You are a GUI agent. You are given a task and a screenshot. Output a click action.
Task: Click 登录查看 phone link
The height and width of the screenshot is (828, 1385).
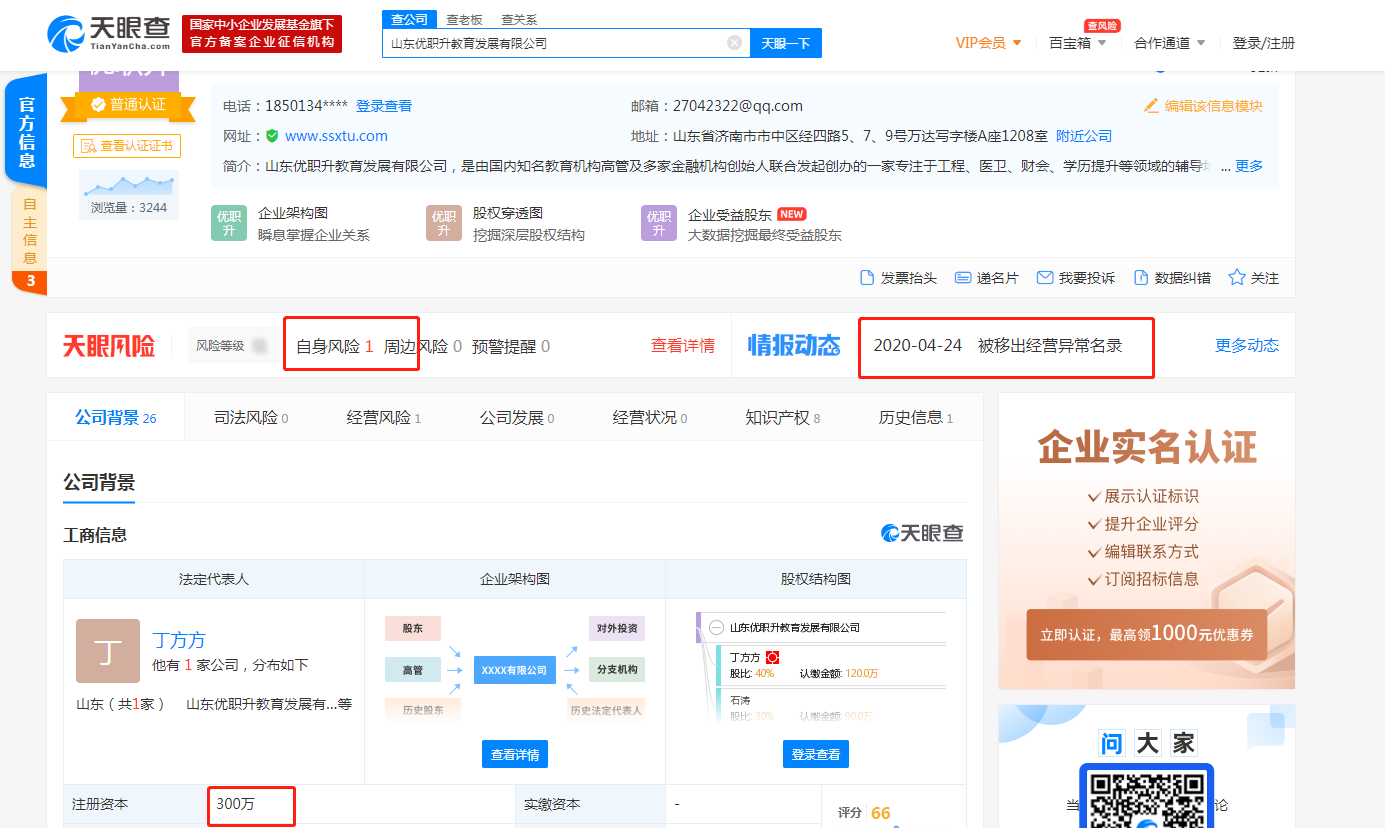(x=384, y=106)
